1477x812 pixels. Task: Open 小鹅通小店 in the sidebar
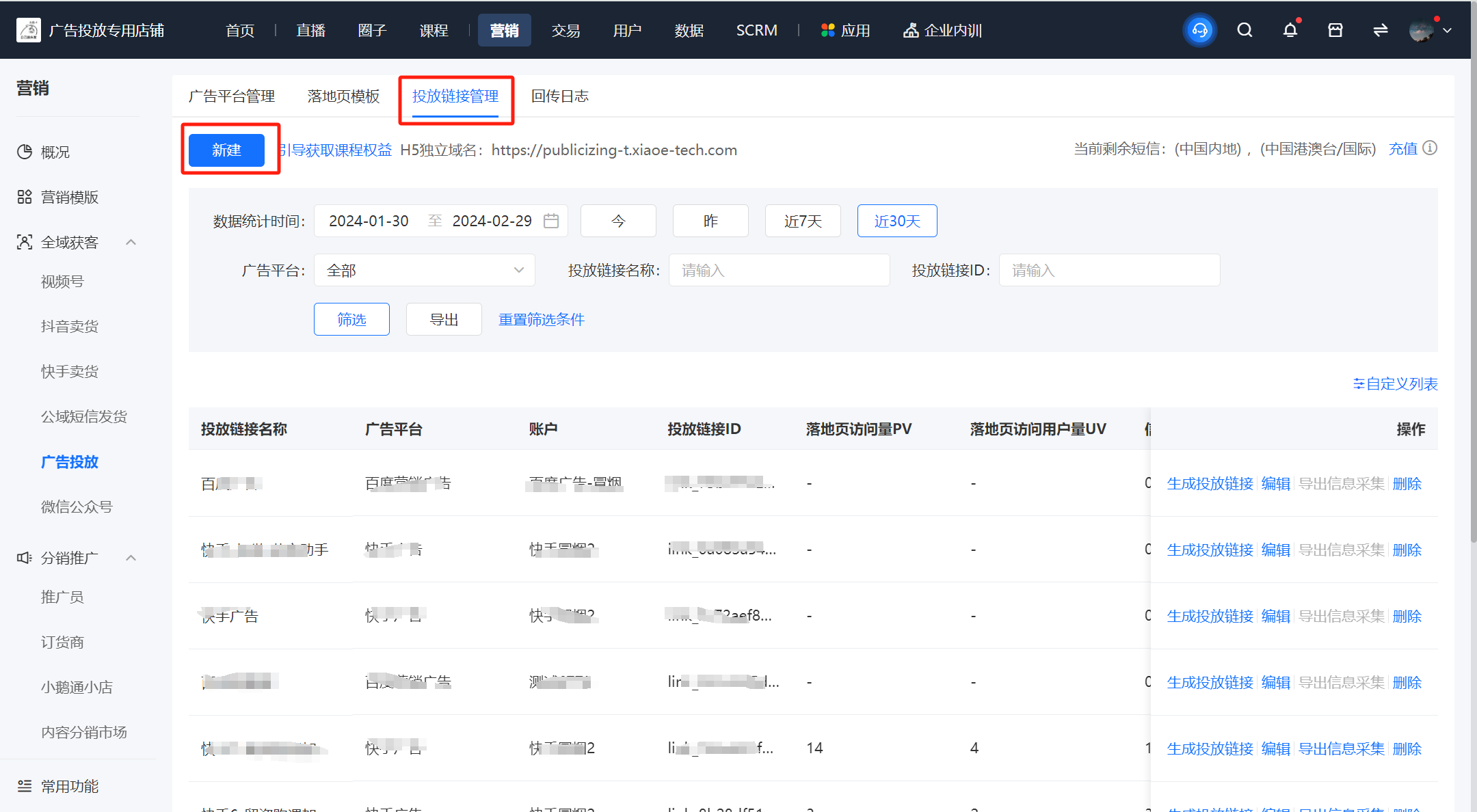pos(77,687)
